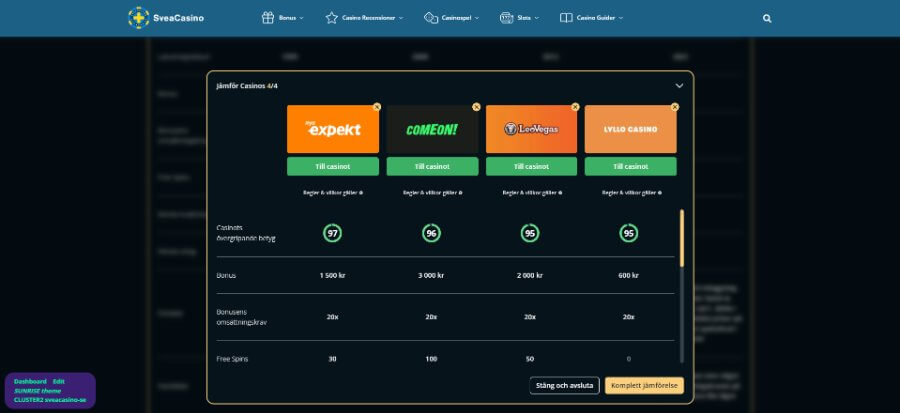Click the Casino Recensioner star icon

coord(331,18)
